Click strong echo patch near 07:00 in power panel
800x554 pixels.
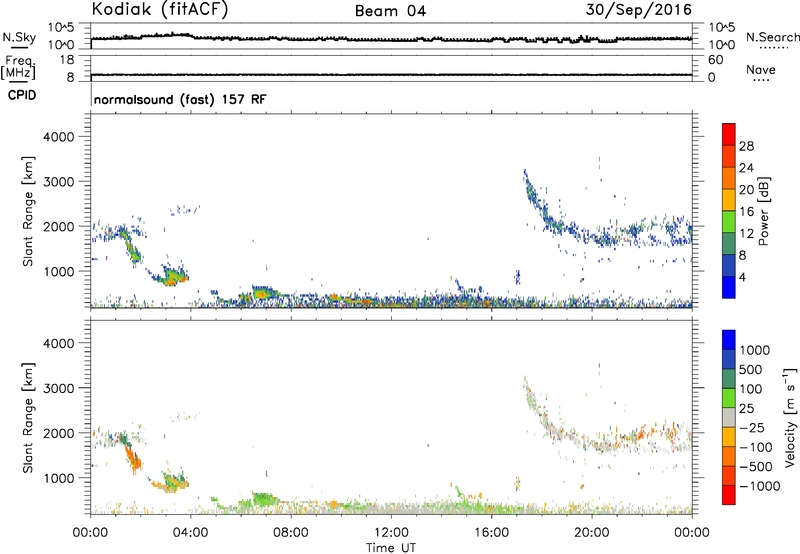pos(261,294)
